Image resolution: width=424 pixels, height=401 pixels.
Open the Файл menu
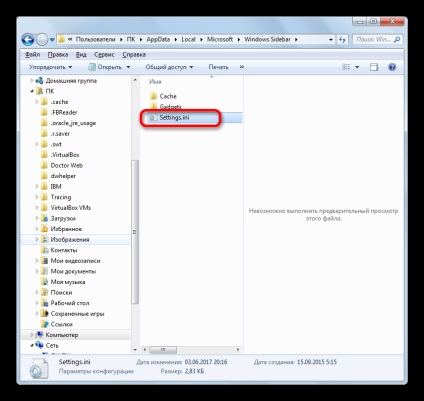[x=32, y=55]
